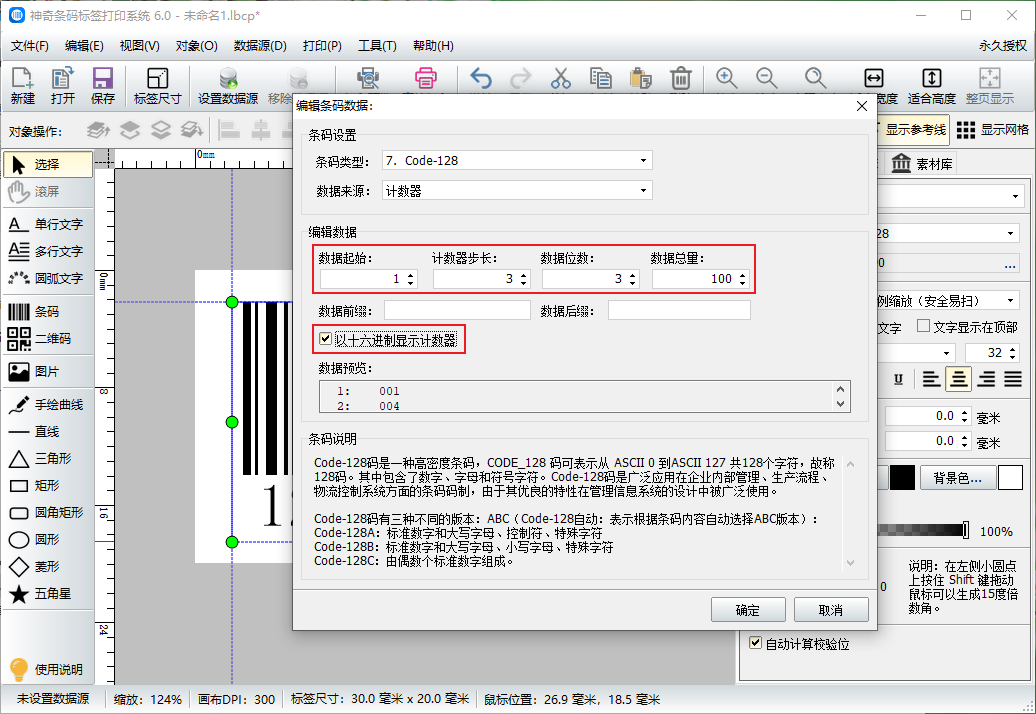Click 取消 to cancel the dialog
This screenshot has height=714, width=1036.
click(831, 610)
